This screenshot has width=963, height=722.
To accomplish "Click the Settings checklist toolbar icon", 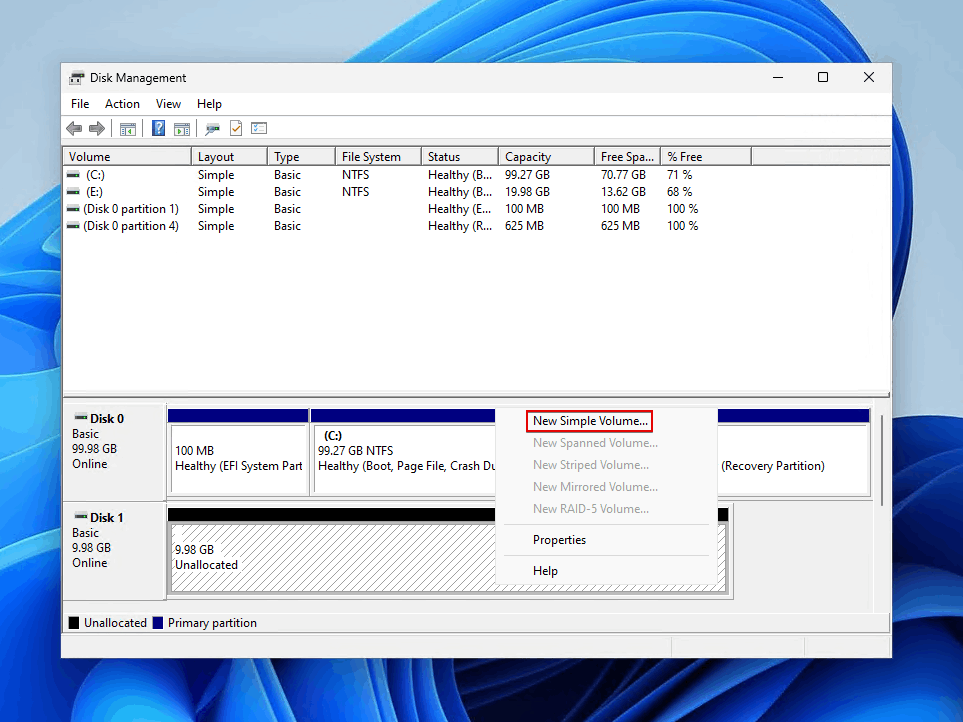I will click(x=259, y=129).
